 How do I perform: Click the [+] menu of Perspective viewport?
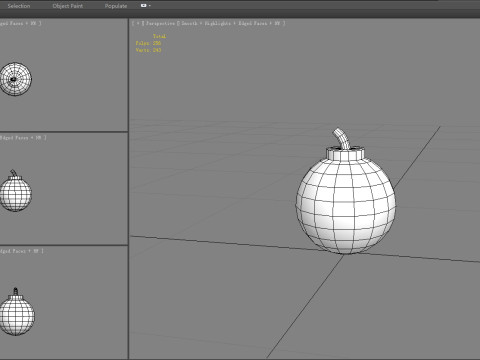[138, 23]
